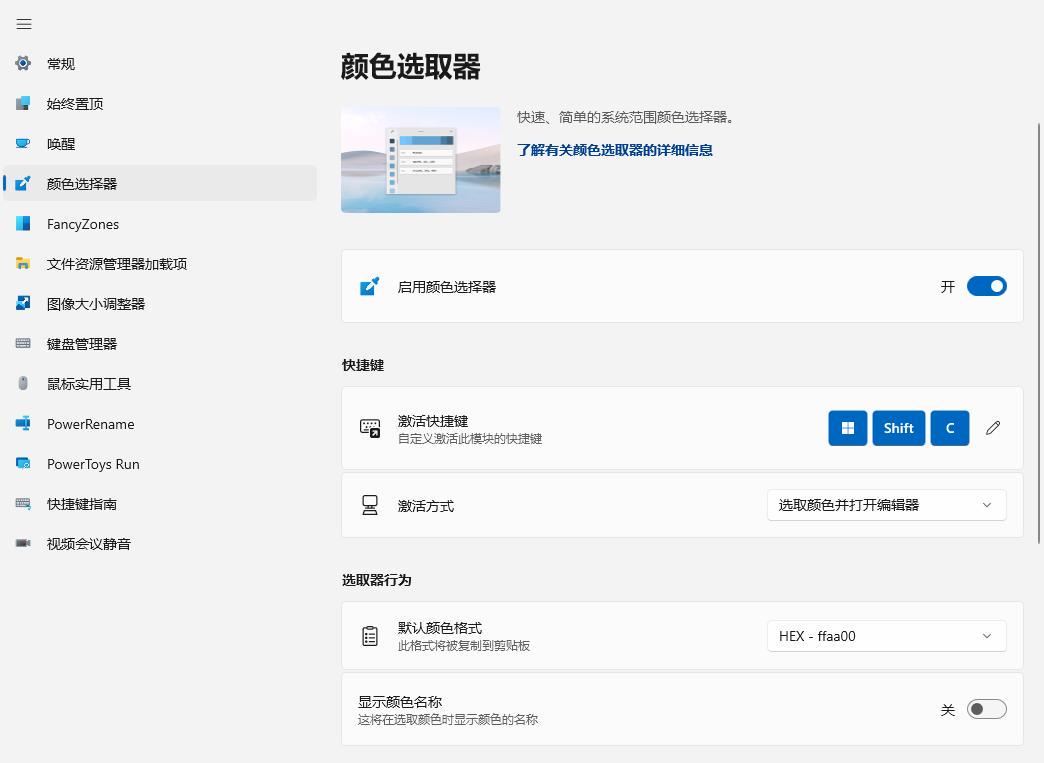Screen dimensions: 1044x763
Task: Click the color picker preview thumbnail
Action: pos(421,160)
